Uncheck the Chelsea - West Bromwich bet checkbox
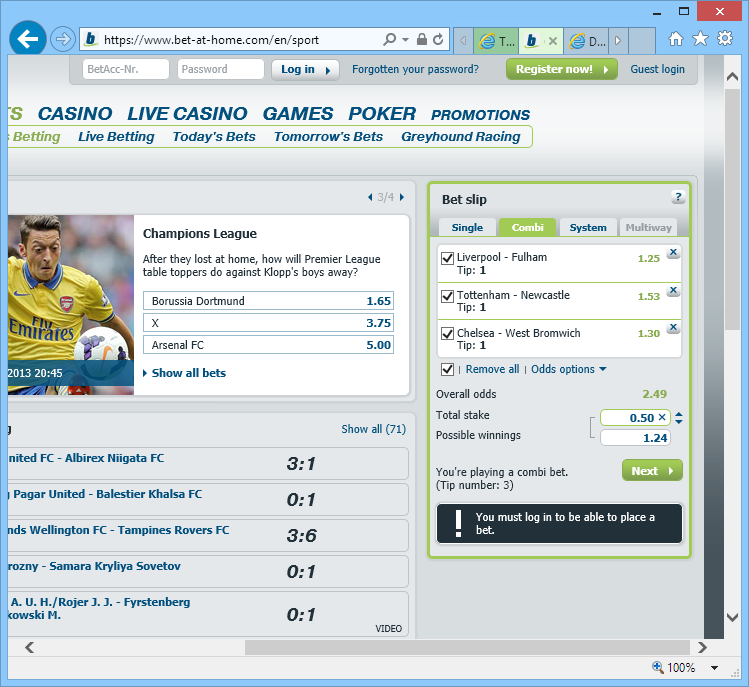The height and width of the screenshot is (687, 749). (447, 333)
